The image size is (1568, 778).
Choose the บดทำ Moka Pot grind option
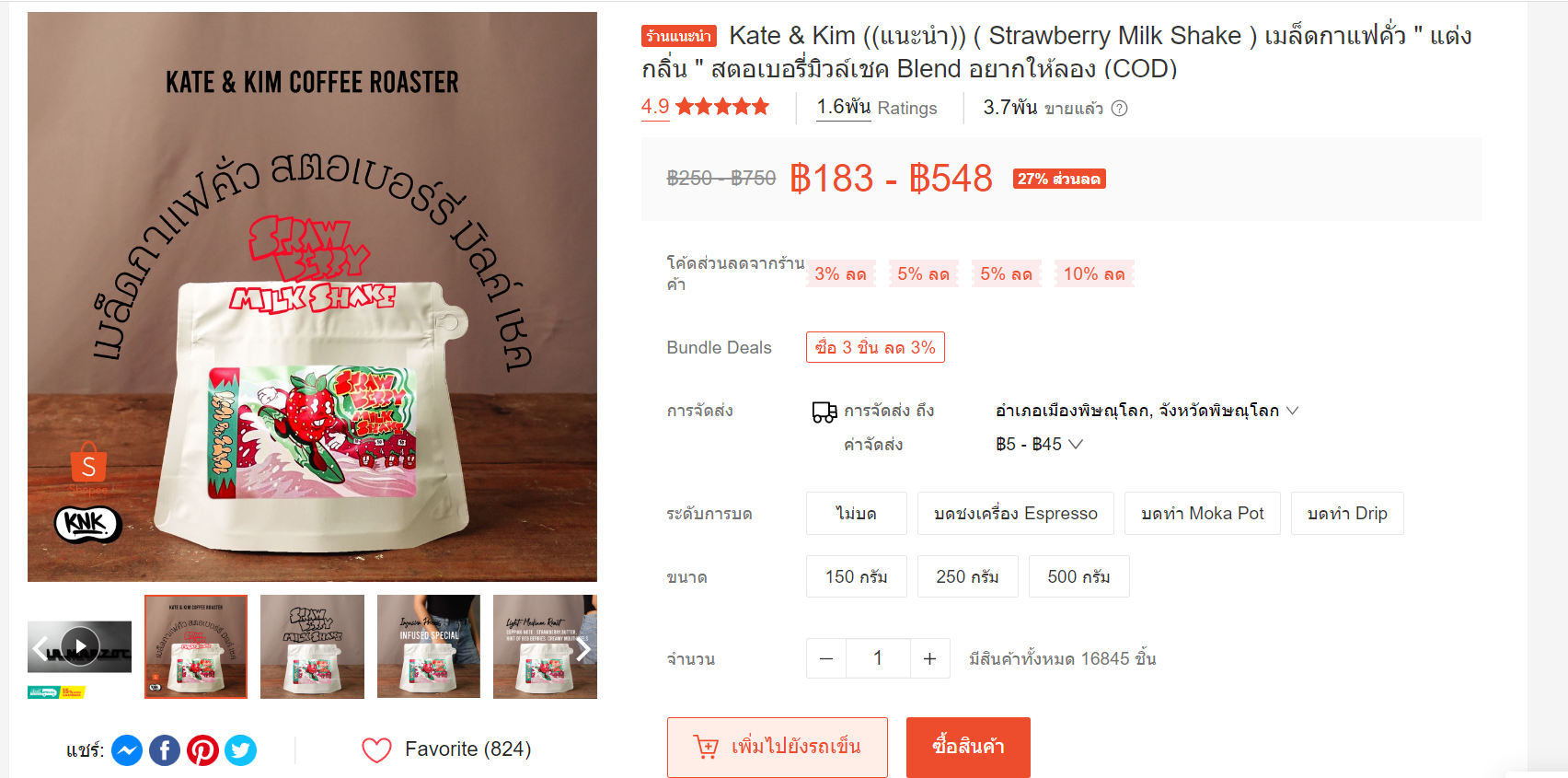point(1203,513)
